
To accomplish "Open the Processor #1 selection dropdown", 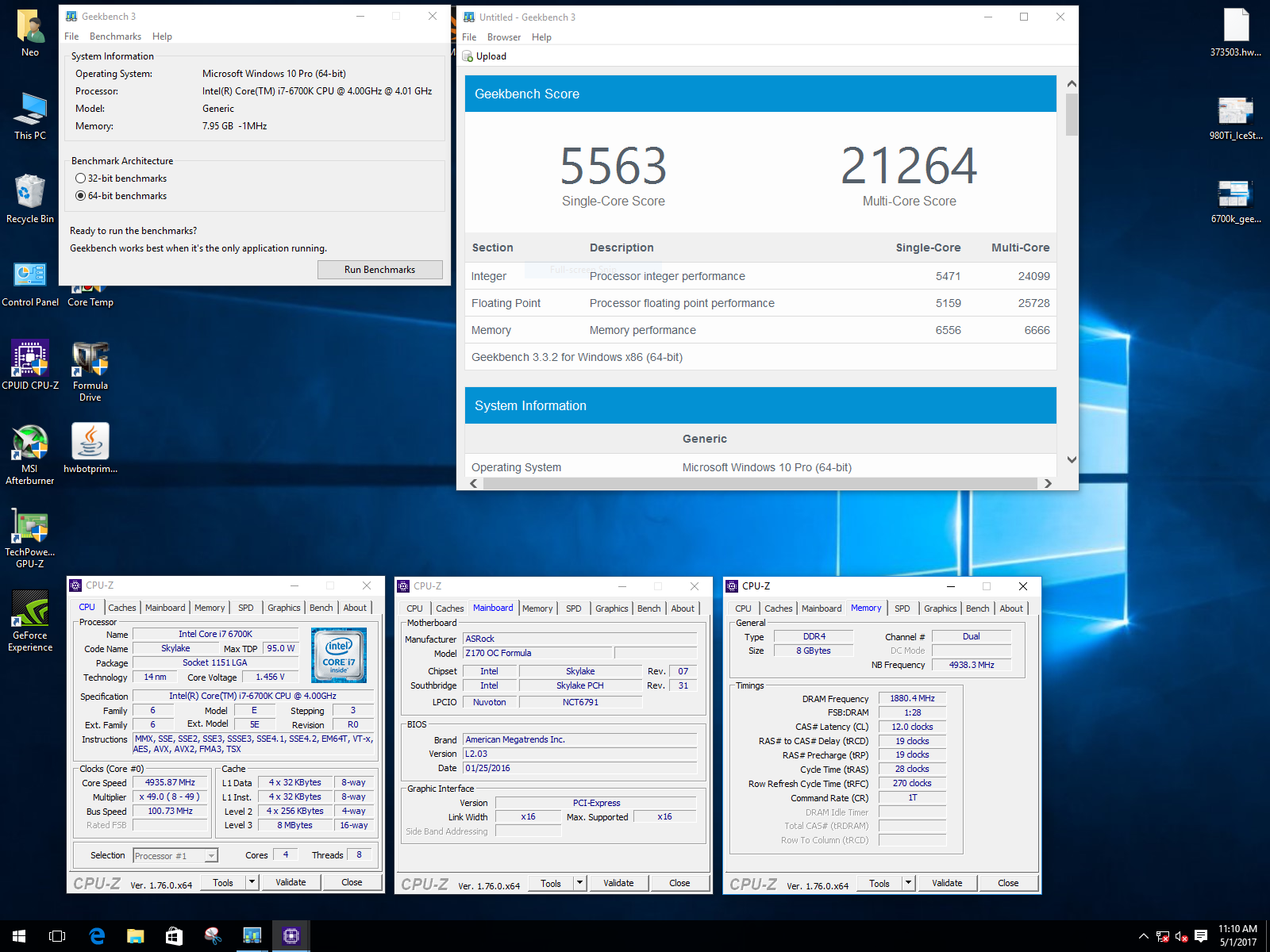I will tap(175, 856).
